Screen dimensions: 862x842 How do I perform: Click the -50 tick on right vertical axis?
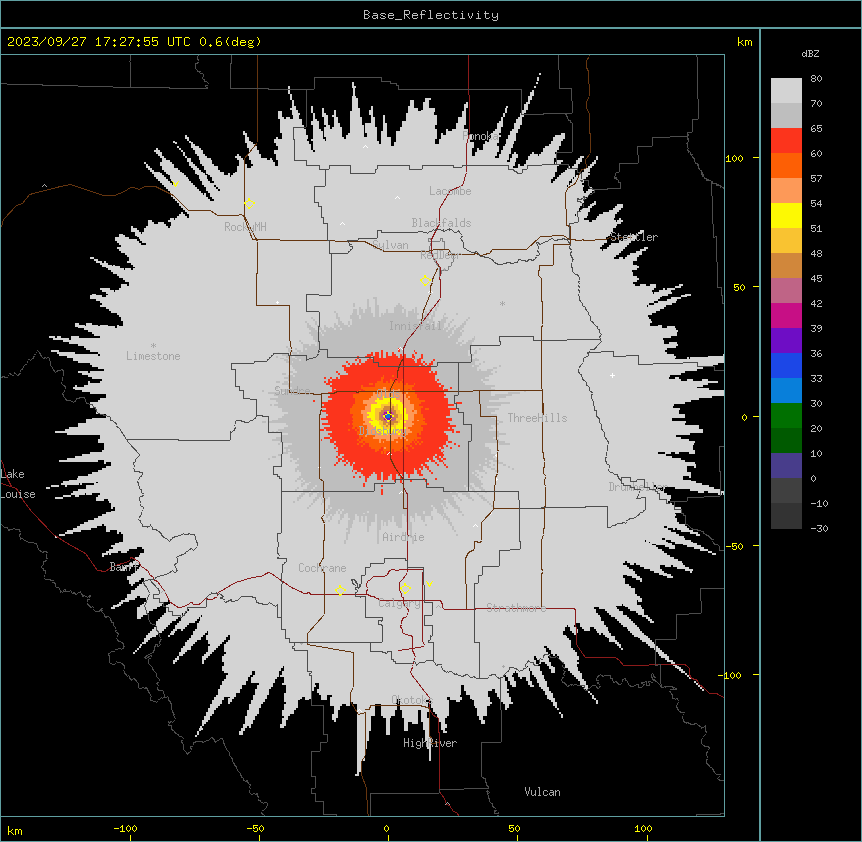734,546
